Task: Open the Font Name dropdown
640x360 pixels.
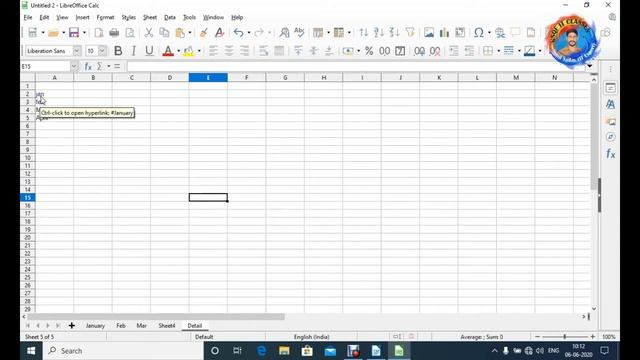Action: pyautogui.click(x=77, y=51)
